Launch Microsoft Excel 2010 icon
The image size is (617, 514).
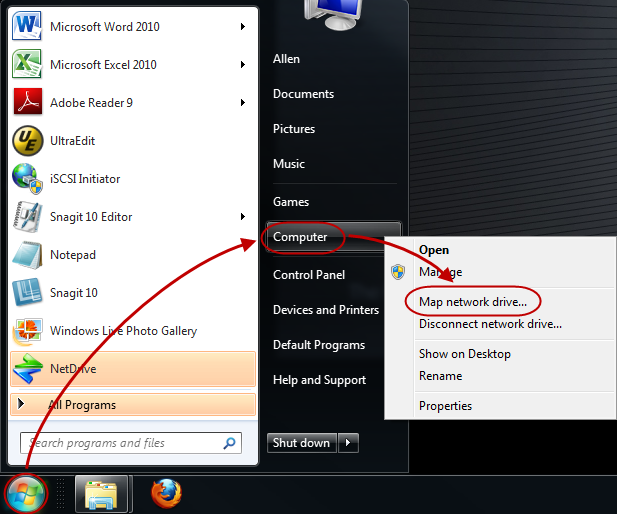27,64
